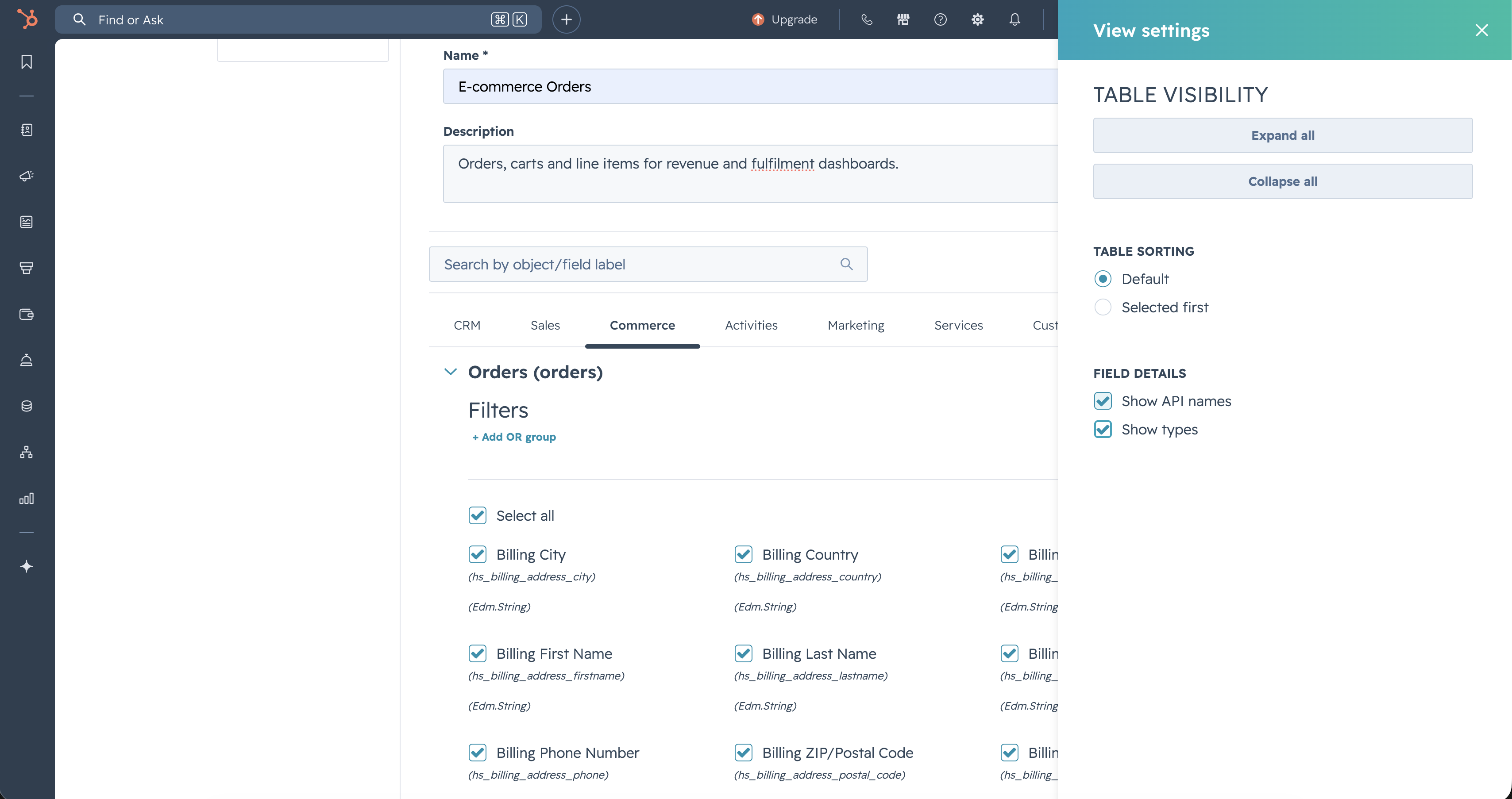Switch to the Services tab
The height and width of the screenshot is (799, 1512).
pos(958,325)
